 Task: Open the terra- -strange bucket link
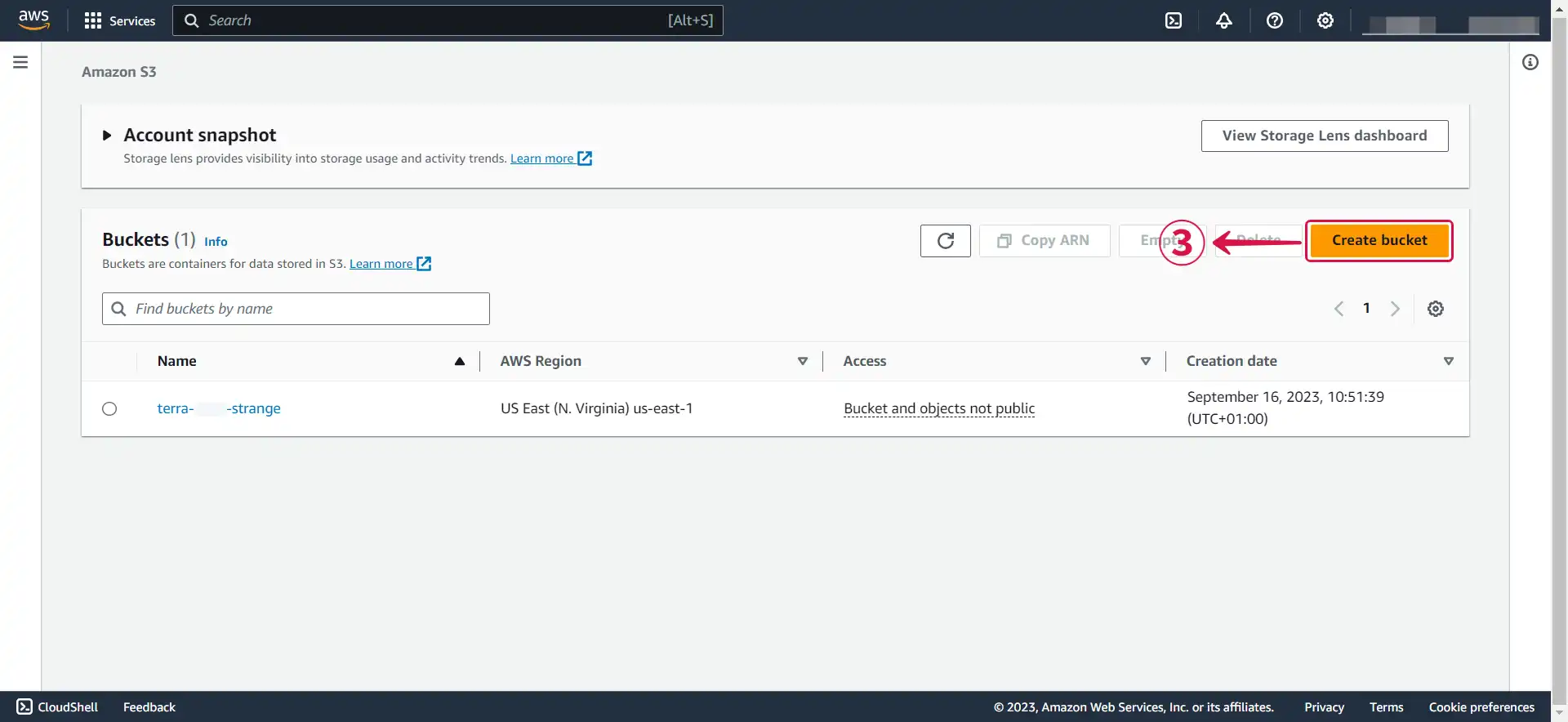[x=219, y=408]
